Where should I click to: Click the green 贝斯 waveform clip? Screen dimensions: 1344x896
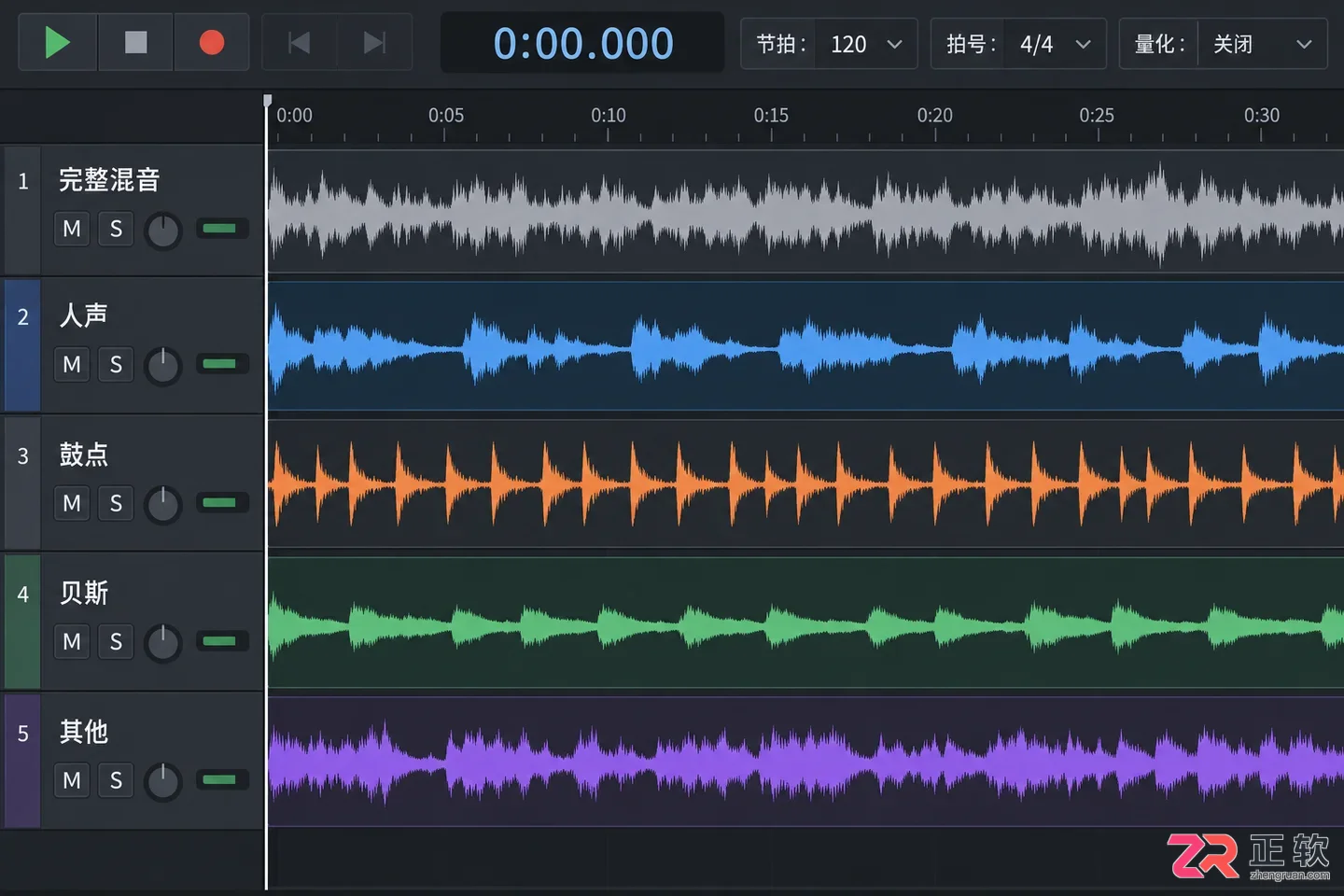click(x=805, y=623)
